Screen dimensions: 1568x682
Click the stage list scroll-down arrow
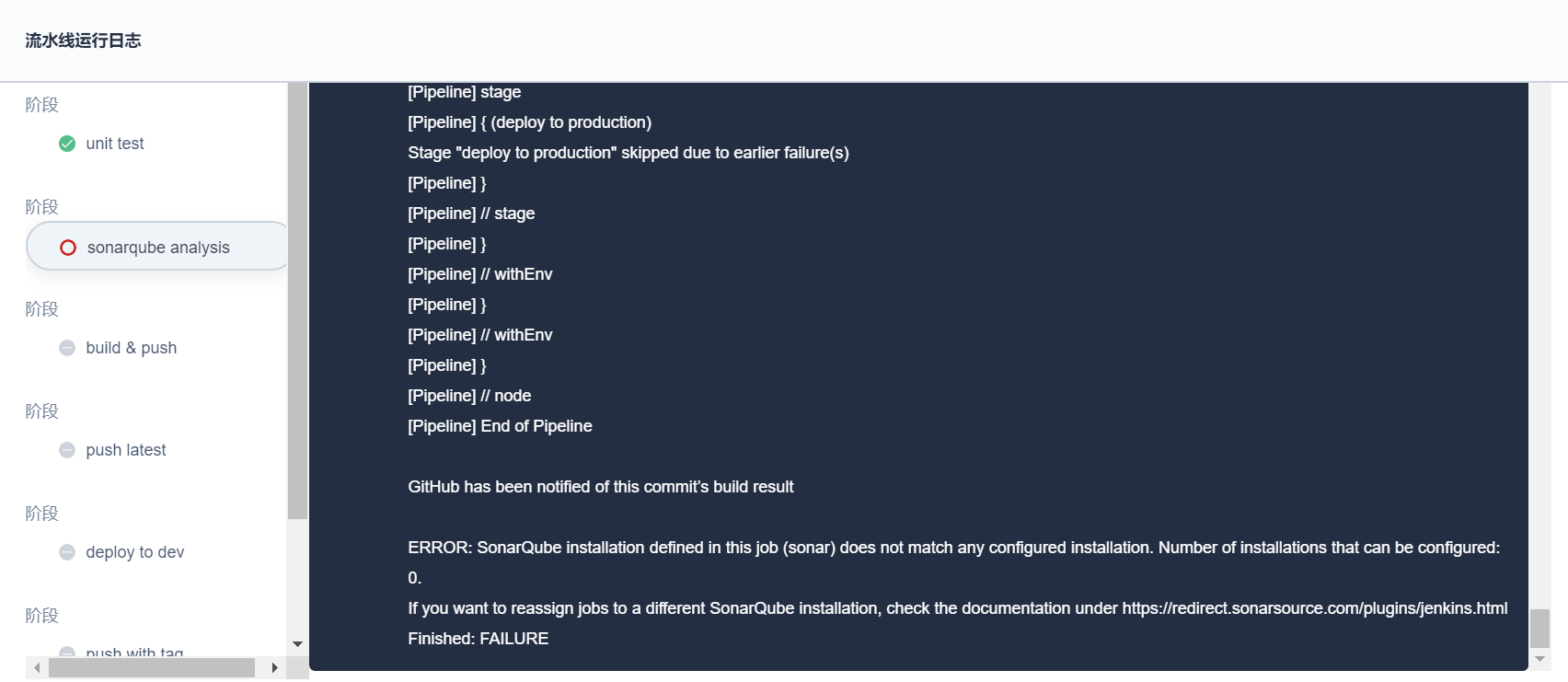[297, 644]
